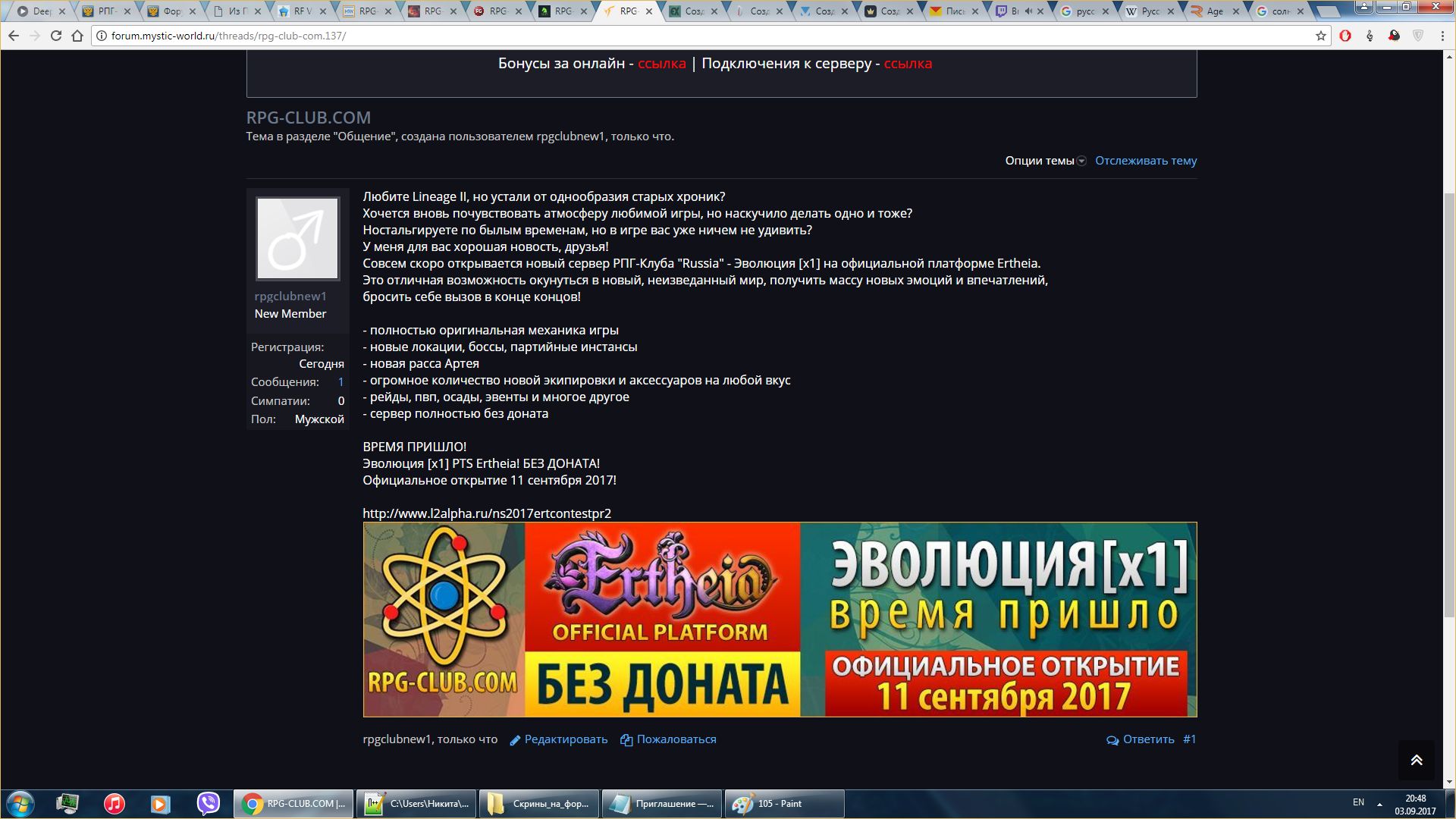Bookmark this page with the star icon
This screenshot has width=1456, height=819.
click(1320, 36)
